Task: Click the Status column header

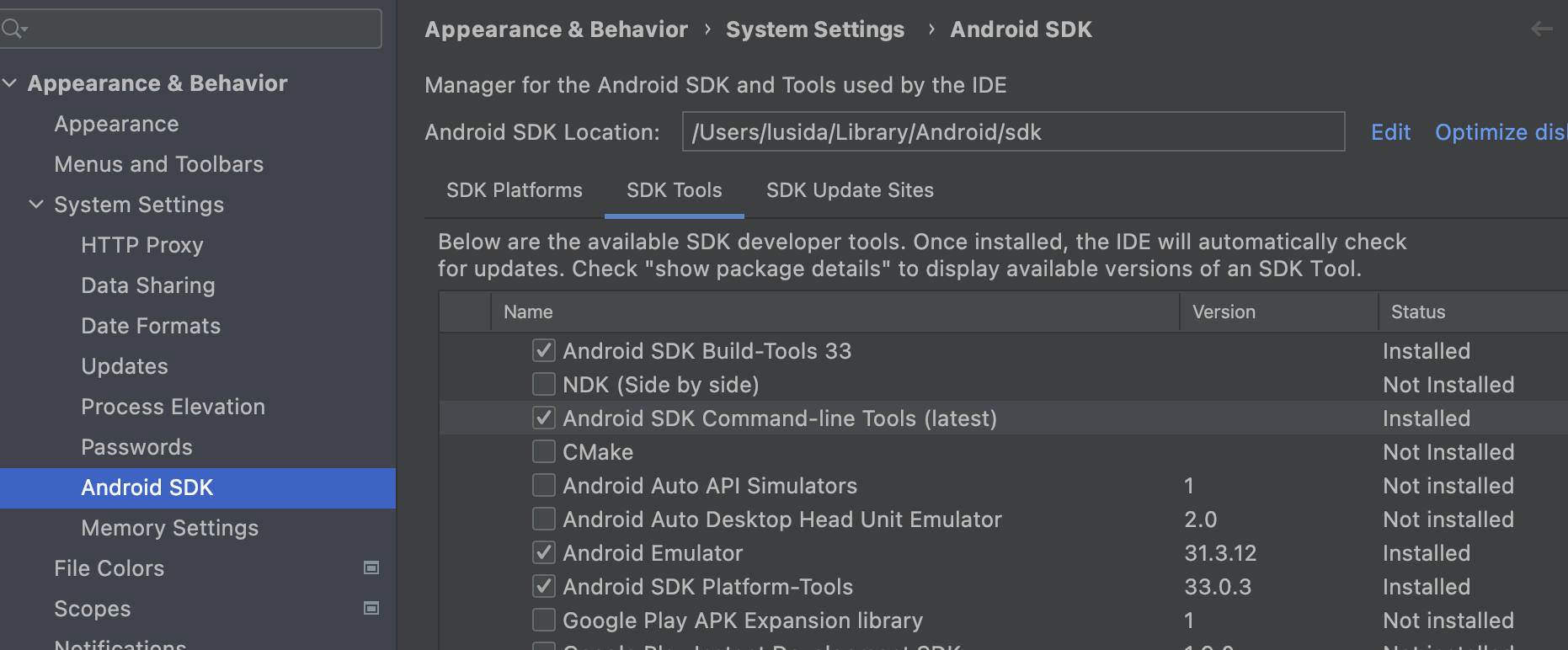Action: click(x=1474, y=312)
